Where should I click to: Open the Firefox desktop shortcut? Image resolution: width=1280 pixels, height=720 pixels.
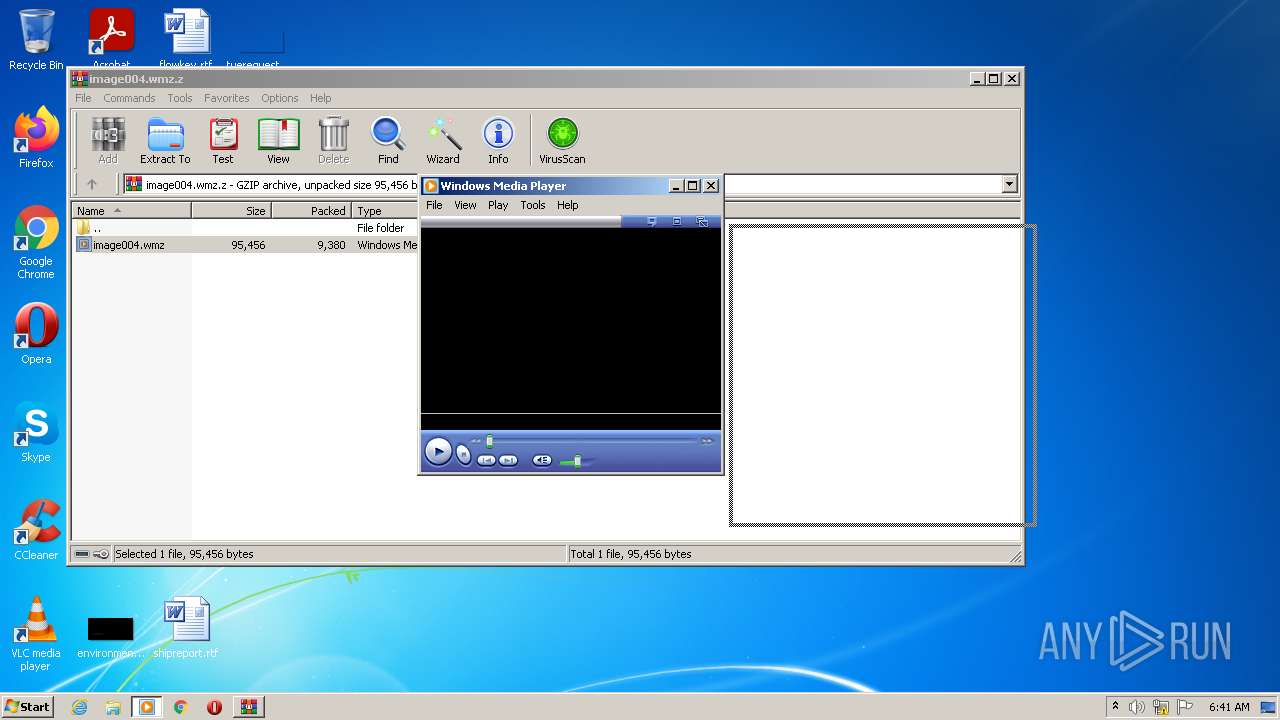[x=36, y=138]
